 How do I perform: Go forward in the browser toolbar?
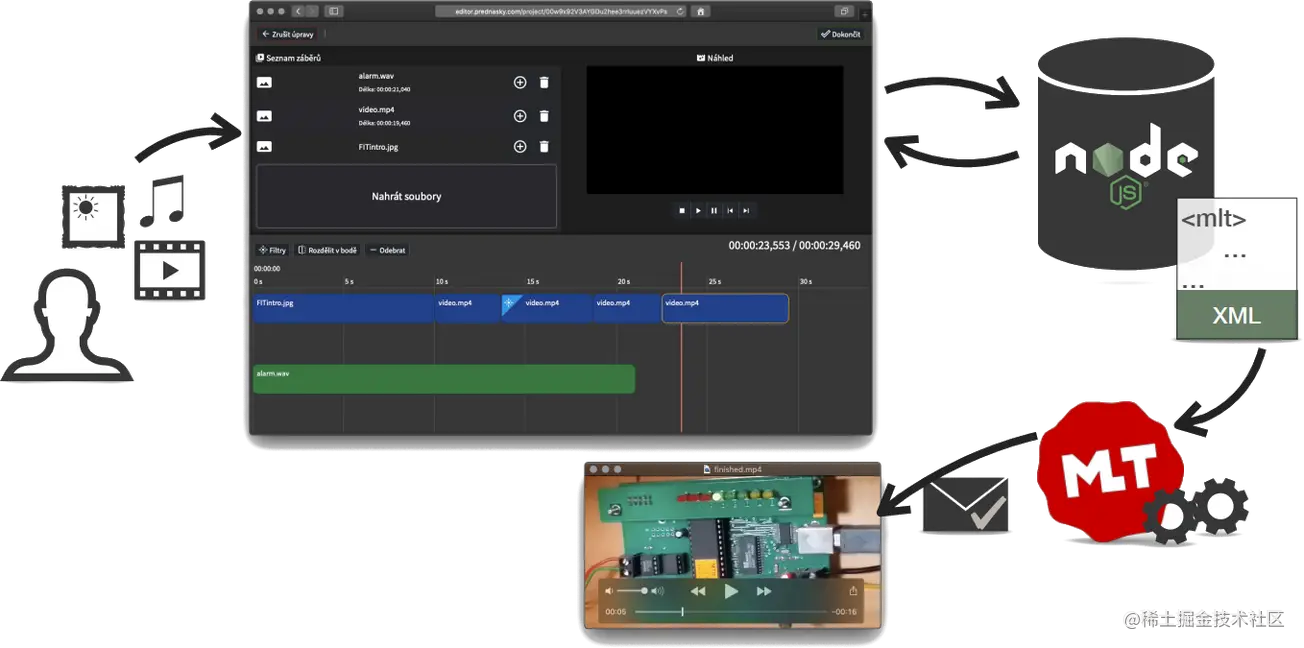312,11
